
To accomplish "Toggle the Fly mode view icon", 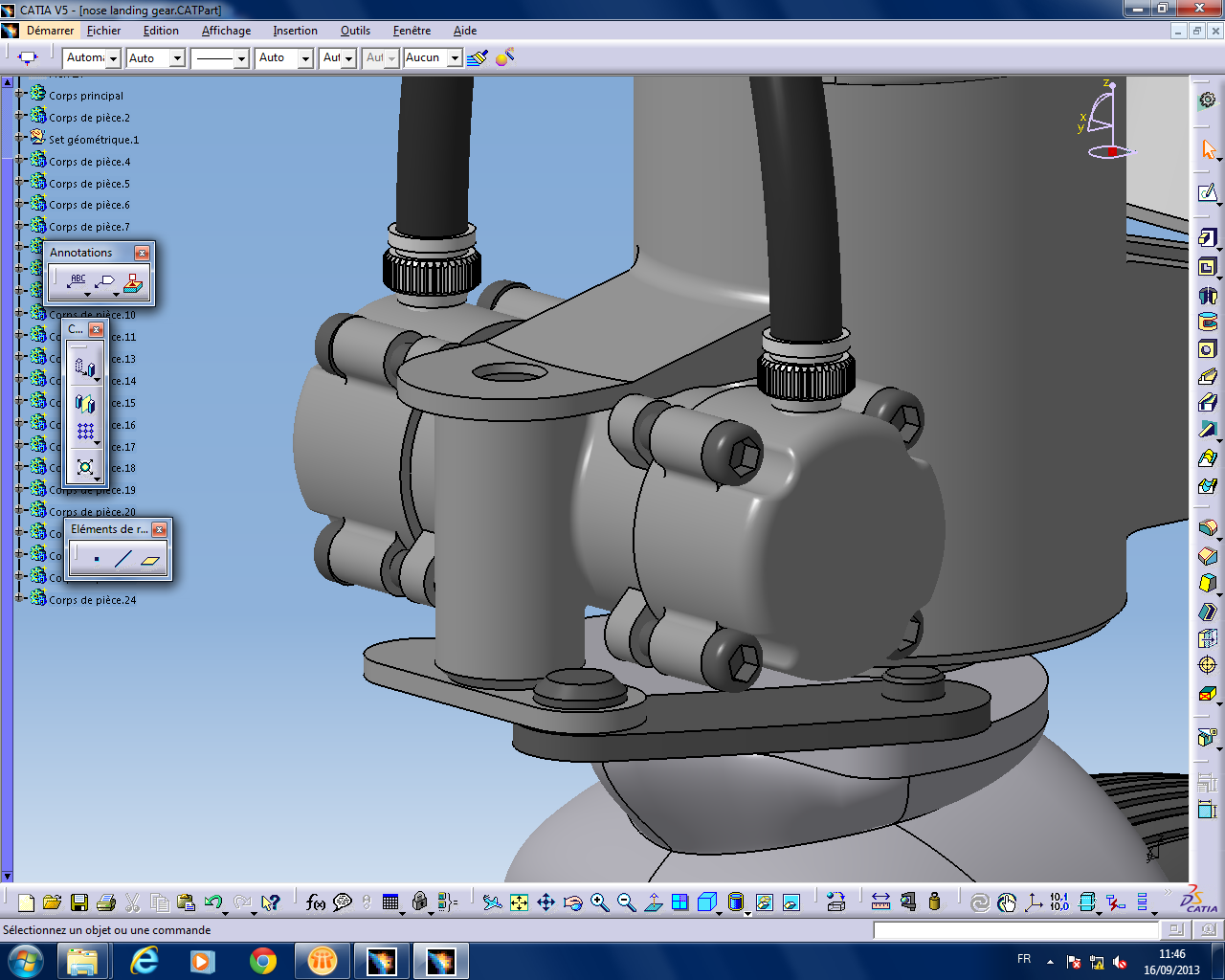I will [492, 902].
